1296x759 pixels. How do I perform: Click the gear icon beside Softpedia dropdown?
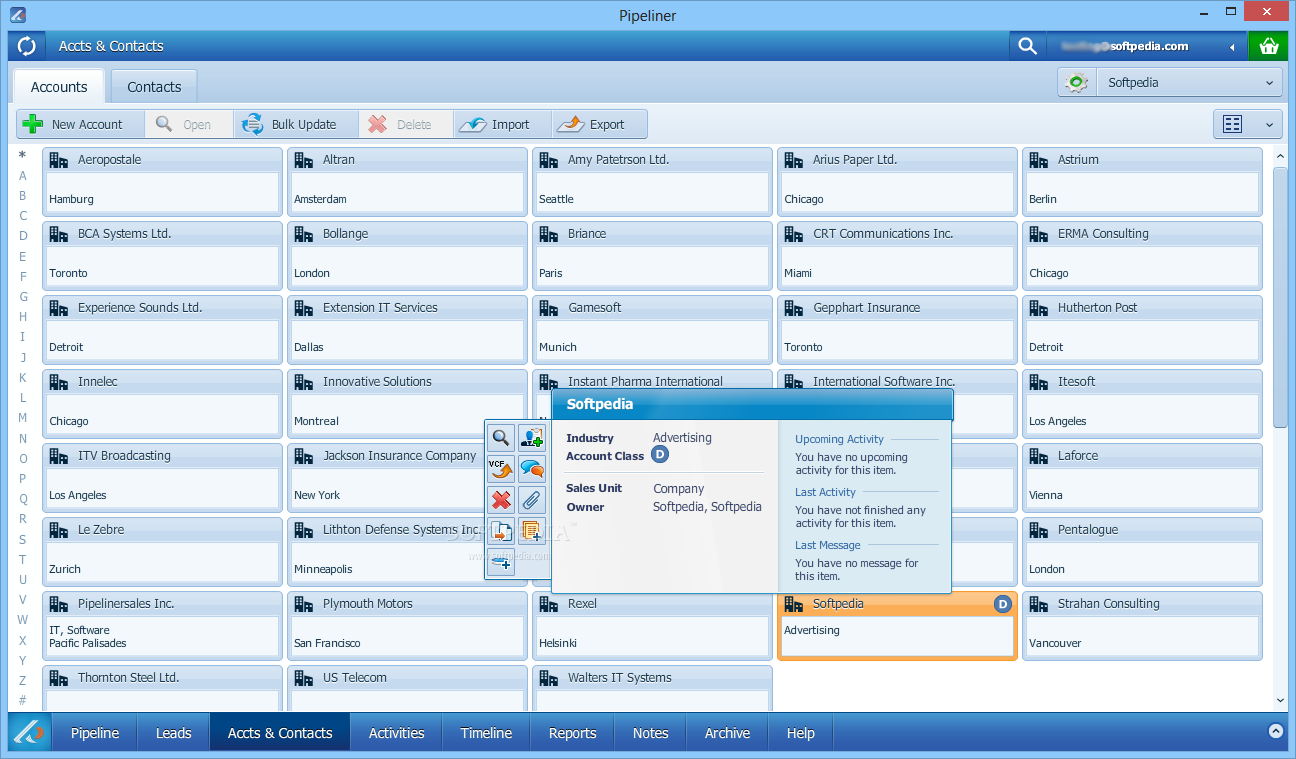point(1077,83)
